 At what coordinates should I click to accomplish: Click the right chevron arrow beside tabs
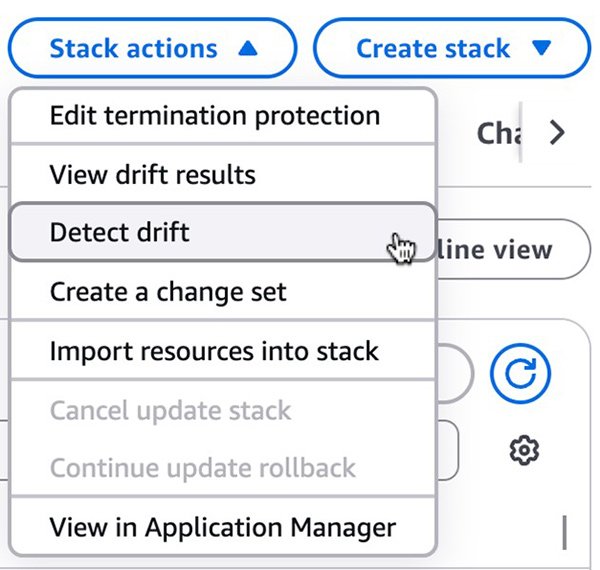pos(558,133)
